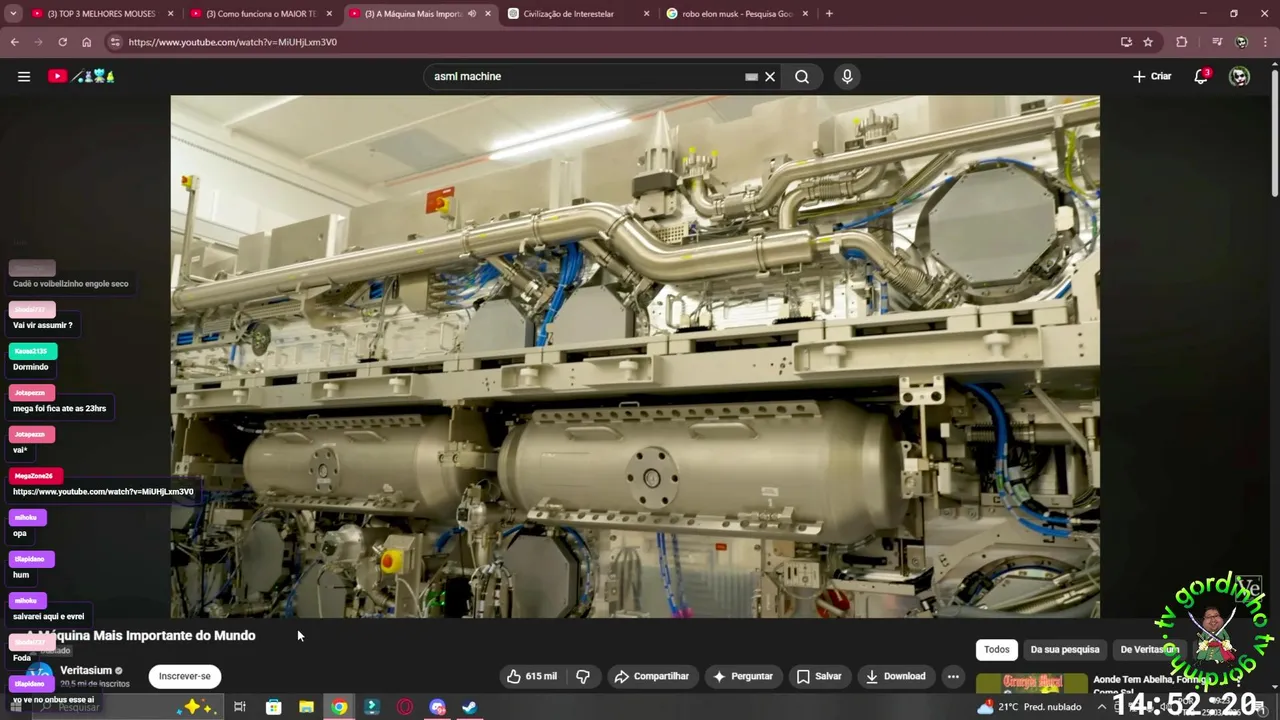Close the 'TOP 3 MELHORES MOUSES' tab
Viewport: 1280px width, 720px height.
[171, 14]
